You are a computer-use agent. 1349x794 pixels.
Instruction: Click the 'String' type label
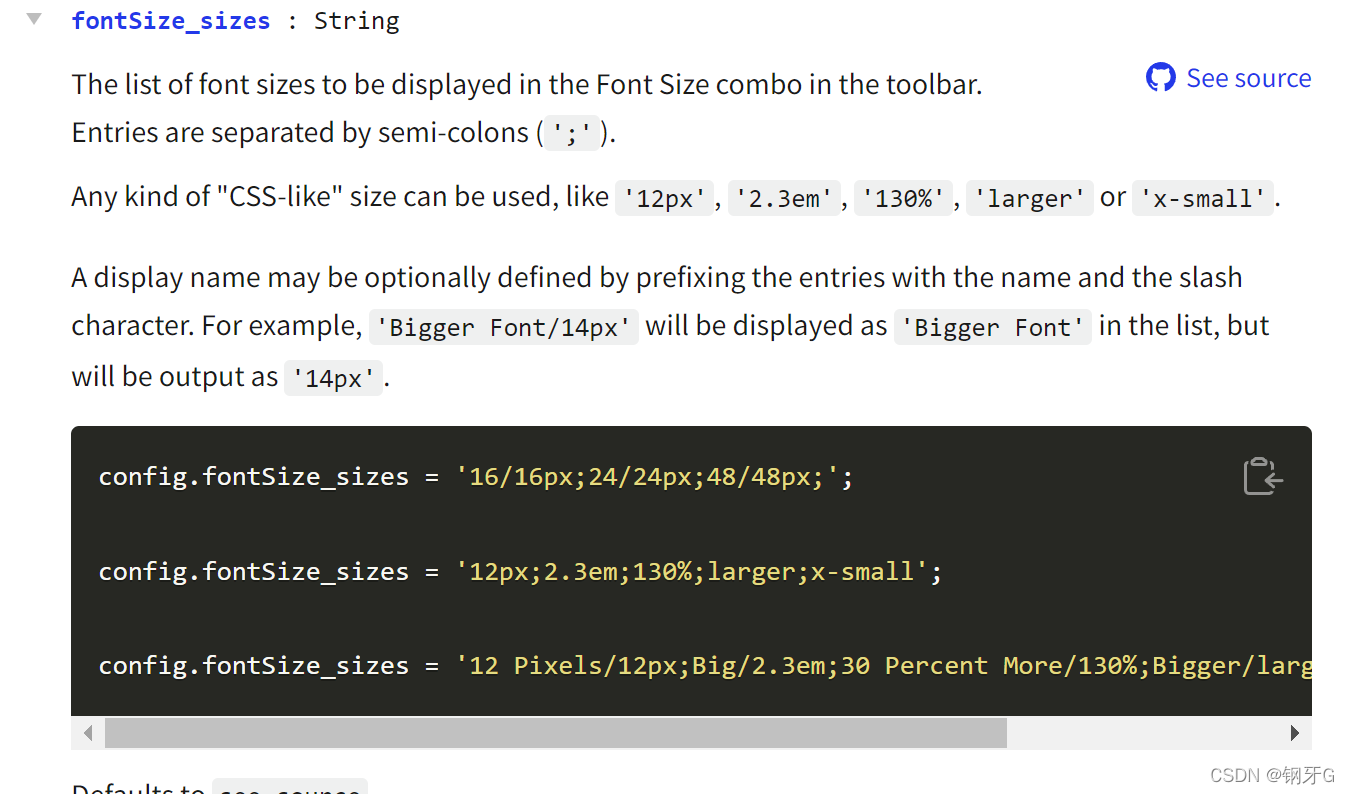[x=357, y=20]
